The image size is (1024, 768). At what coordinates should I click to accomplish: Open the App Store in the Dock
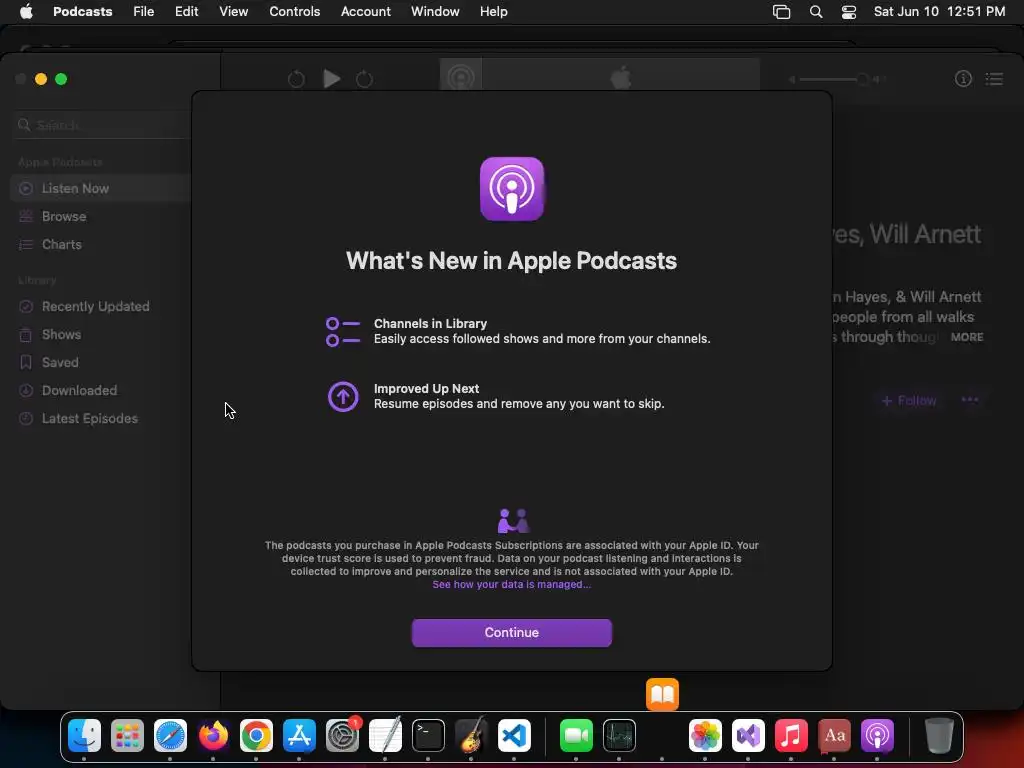click(299, 736)
